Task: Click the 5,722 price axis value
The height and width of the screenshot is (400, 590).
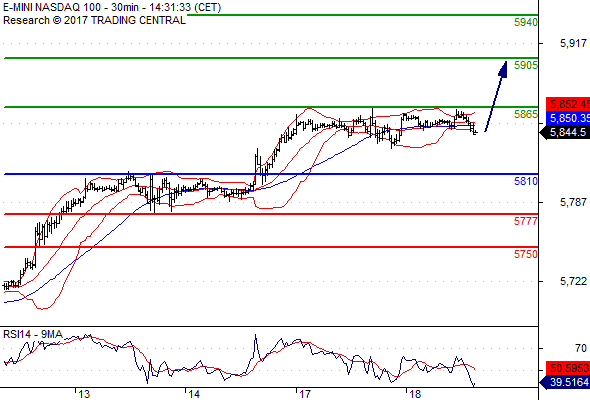Action: (x=573, y=281)
